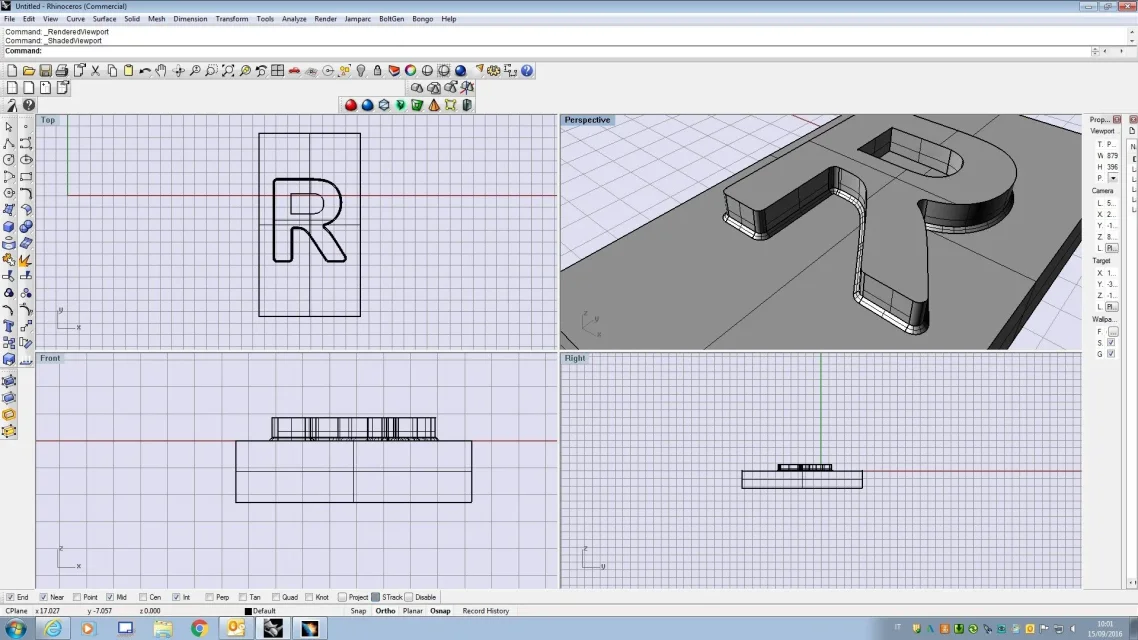Toggle the Project osnap checkbox
Viewport: 1138px width, 640px height.
pos(342,597)
